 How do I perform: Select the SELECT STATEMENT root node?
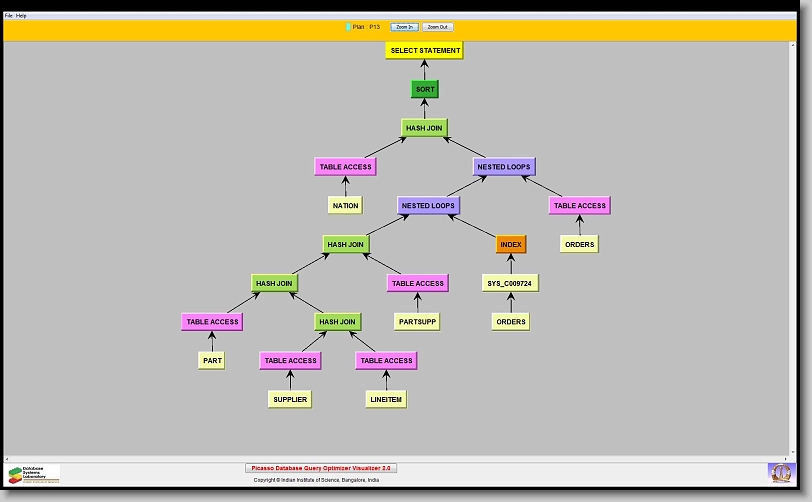[425, 50]
